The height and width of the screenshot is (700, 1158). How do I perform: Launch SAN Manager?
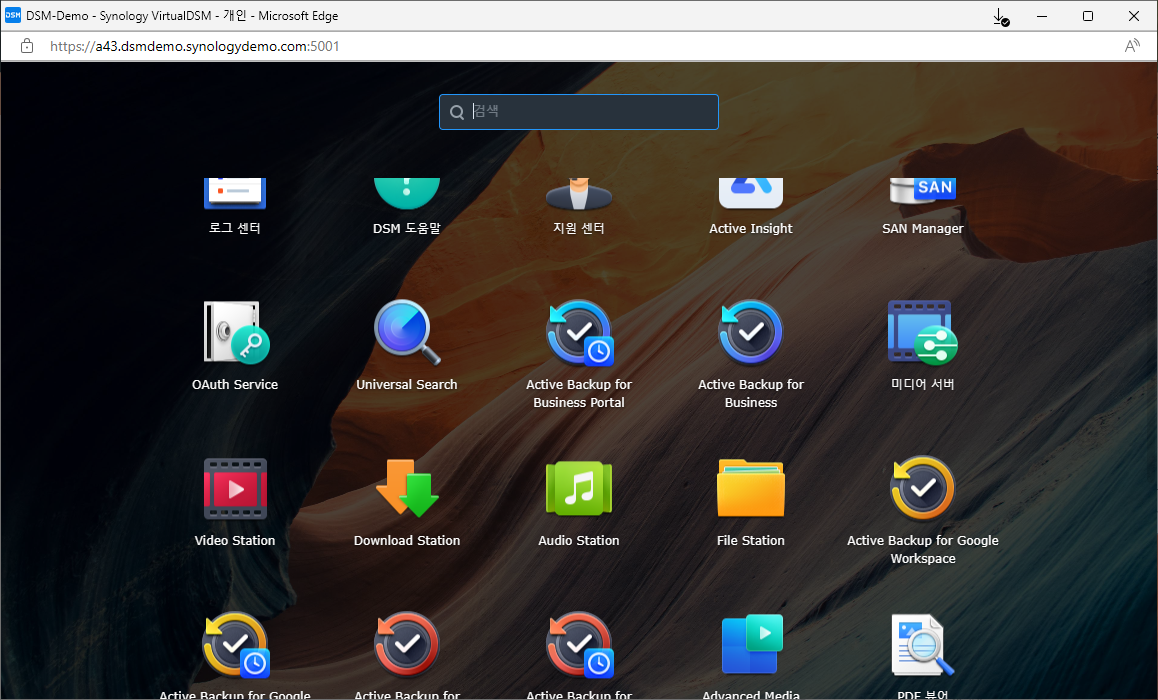[x=922, y=191]
